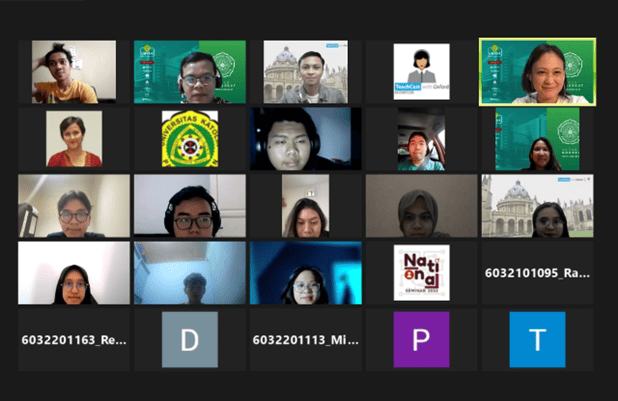Image resolution: width=618 pixels, height=401 pixels.
Task: Select the 6032101095_Ra participant name tile
Action: point(537,272)
